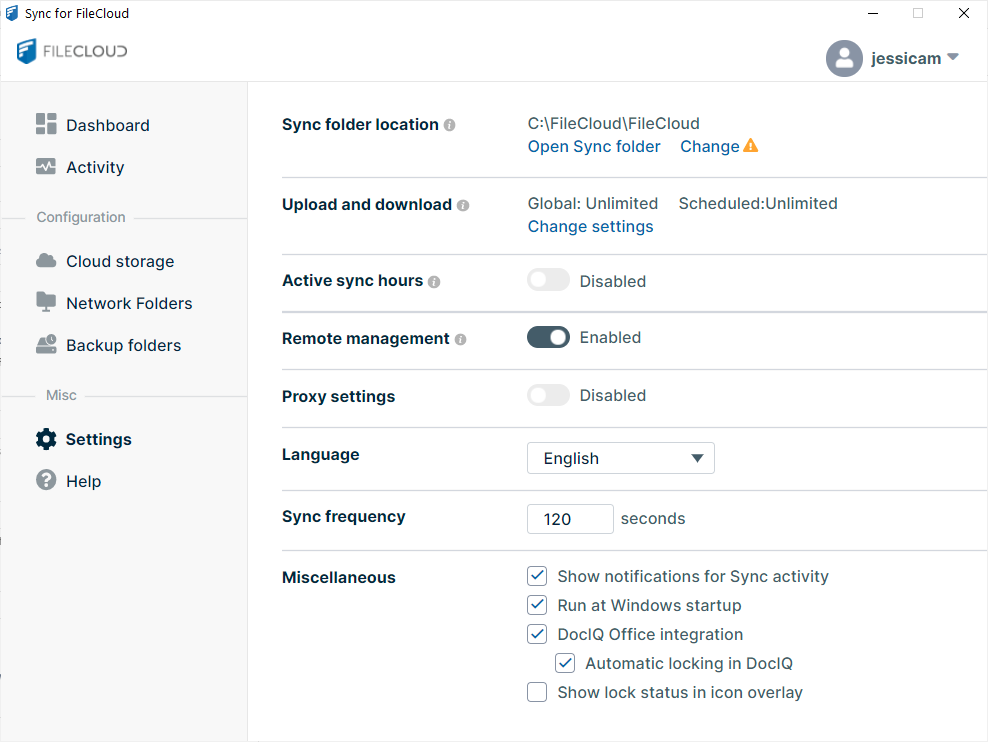Screen dimensions: 988x742
Task: Click Change next to the warning icon
Action: pos(709,146)
